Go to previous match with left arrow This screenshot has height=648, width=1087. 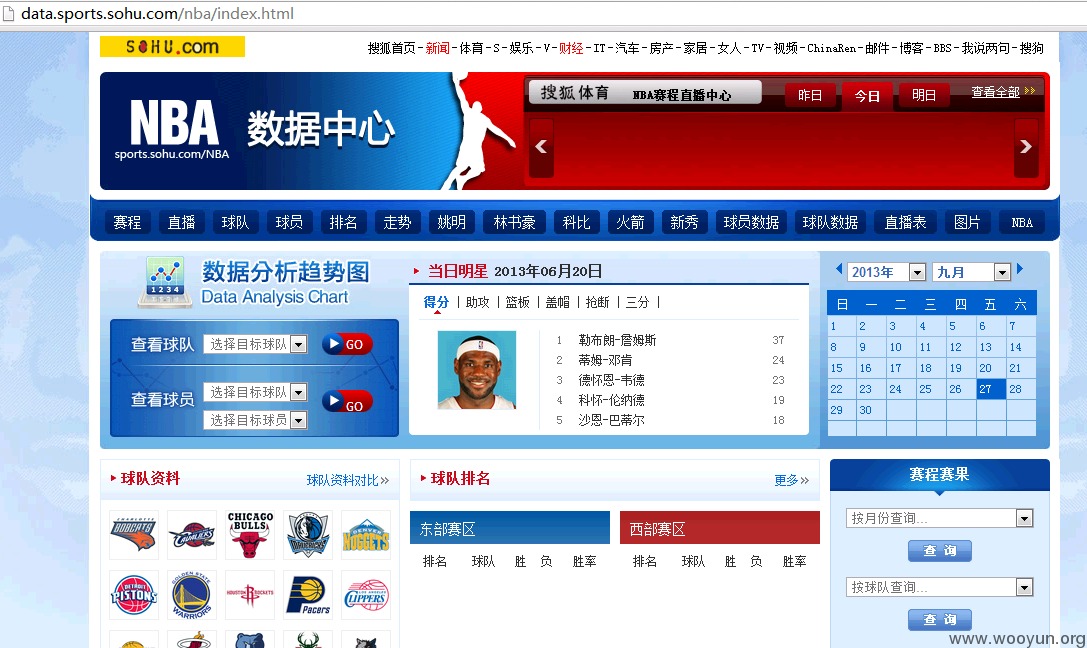tap(541, 147)
